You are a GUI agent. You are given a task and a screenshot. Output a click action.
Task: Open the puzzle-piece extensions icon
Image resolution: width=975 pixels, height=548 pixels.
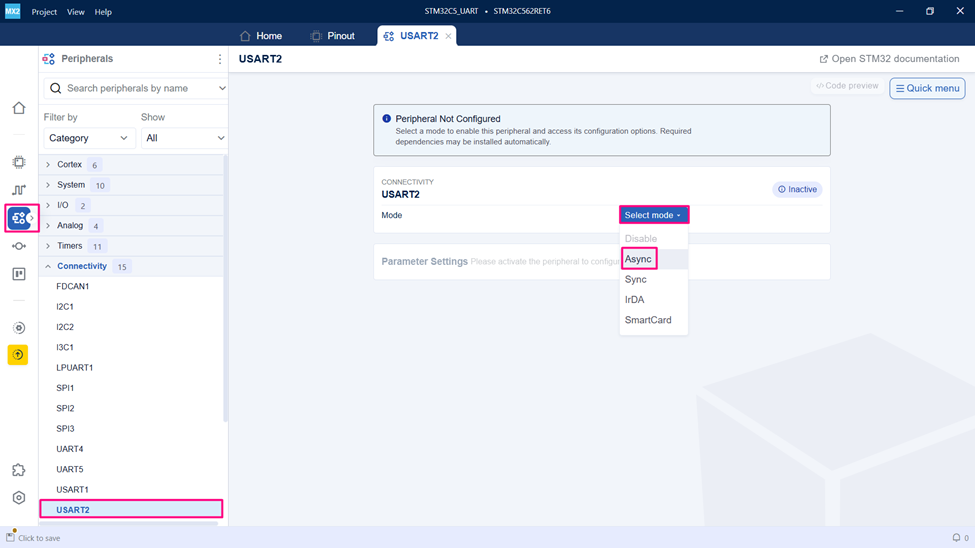coord(19,470)
